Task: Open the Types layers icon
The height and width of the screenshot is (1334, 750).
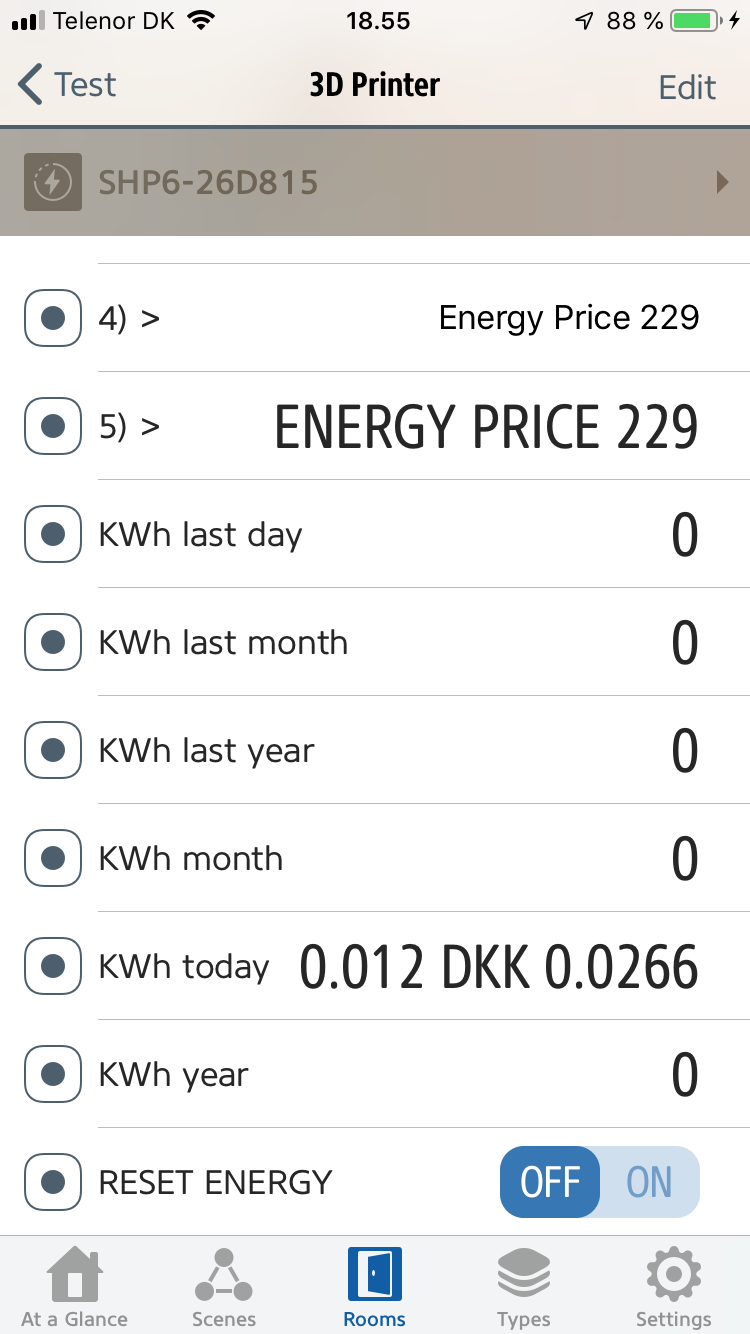Action: 524,1274
